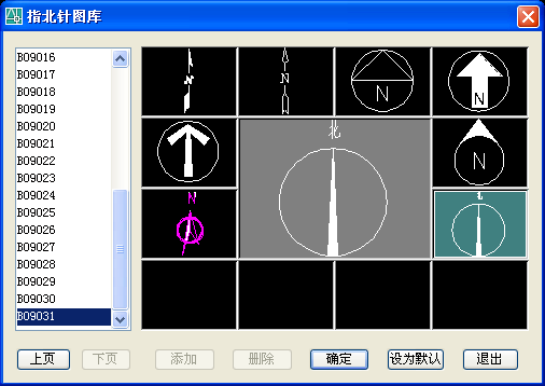Select the solid block arrow N in circle

tap(480, 81)
